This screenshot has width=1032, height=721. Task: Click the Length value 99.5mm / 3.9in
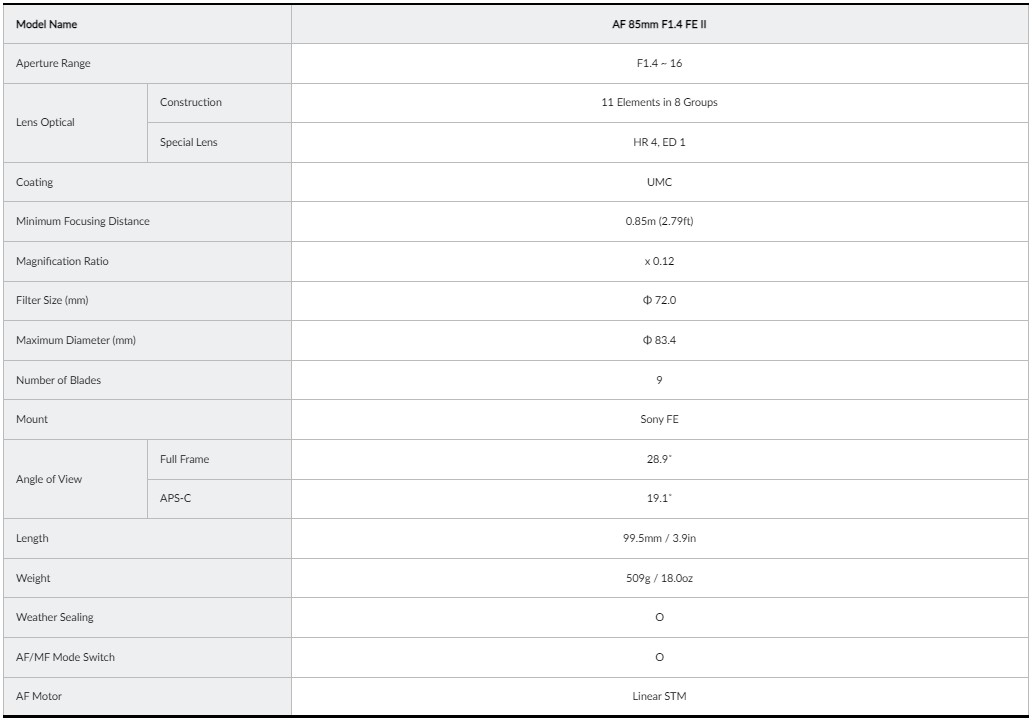click(x=659, y=538)
